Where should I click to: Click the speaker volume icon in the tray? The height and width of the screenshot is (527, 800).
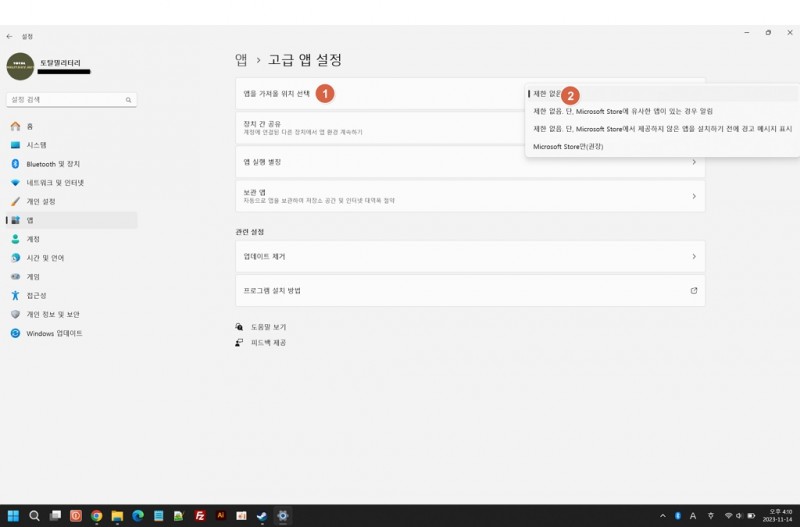click(739, 516)
